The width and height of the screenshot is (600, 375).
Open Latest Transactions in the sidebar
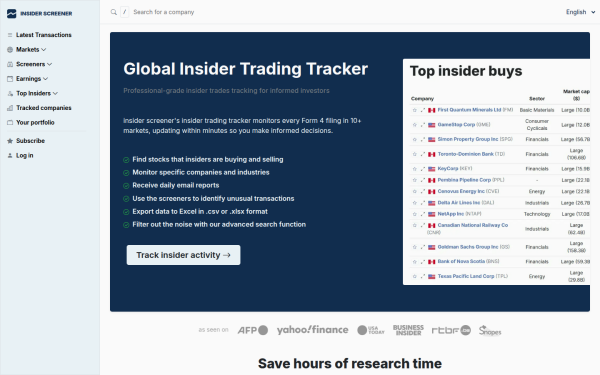pos(44,35)
